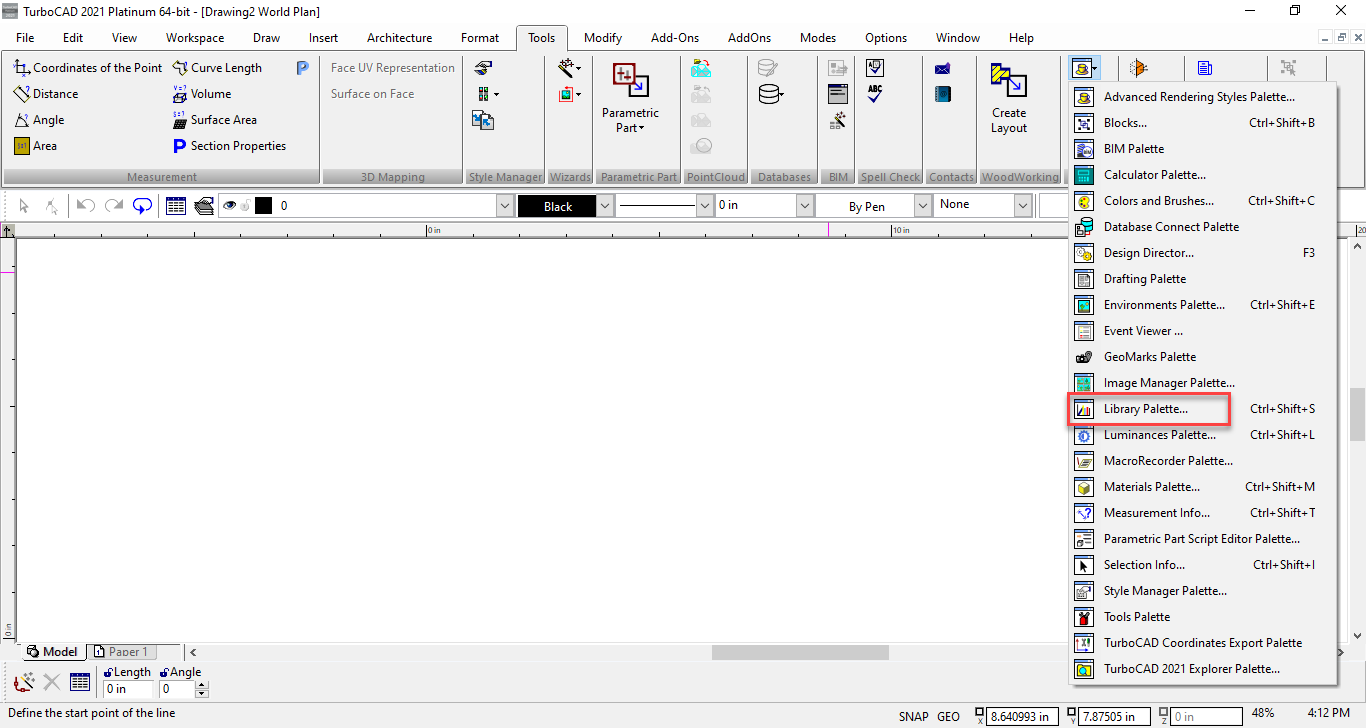Click Surface on Face button

tap(372, 94)
